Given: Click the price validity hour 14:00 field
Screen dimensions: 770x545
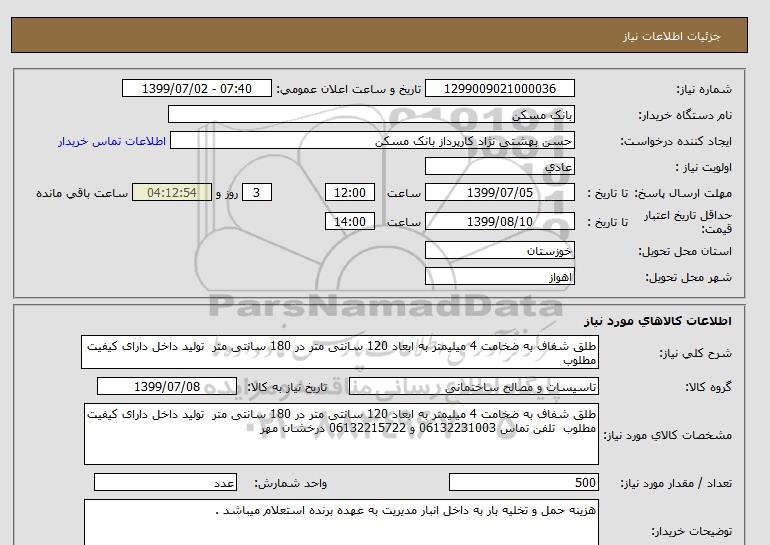Looking at the screenshot, I should click(x=352, y=222).
